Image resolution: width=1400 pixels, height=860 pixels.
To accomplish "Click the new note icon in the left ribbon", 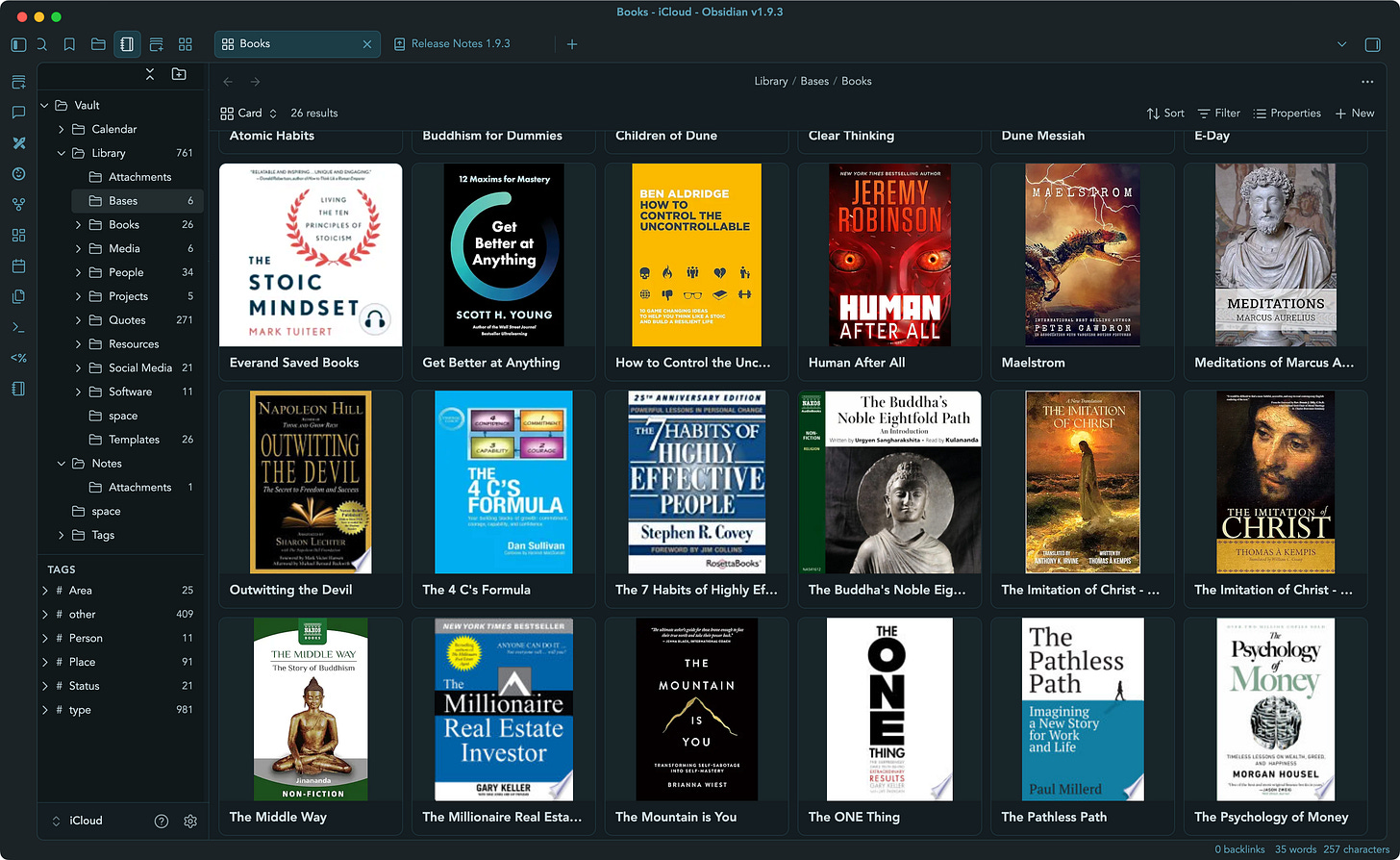I will click(18, 82).
